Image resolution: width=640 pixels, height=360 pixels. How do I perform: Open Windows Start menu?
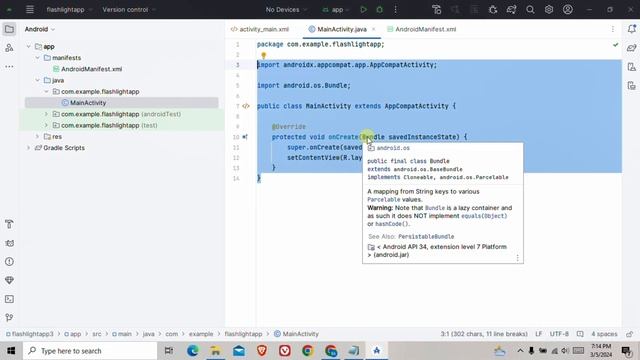[x=11, y=351]
